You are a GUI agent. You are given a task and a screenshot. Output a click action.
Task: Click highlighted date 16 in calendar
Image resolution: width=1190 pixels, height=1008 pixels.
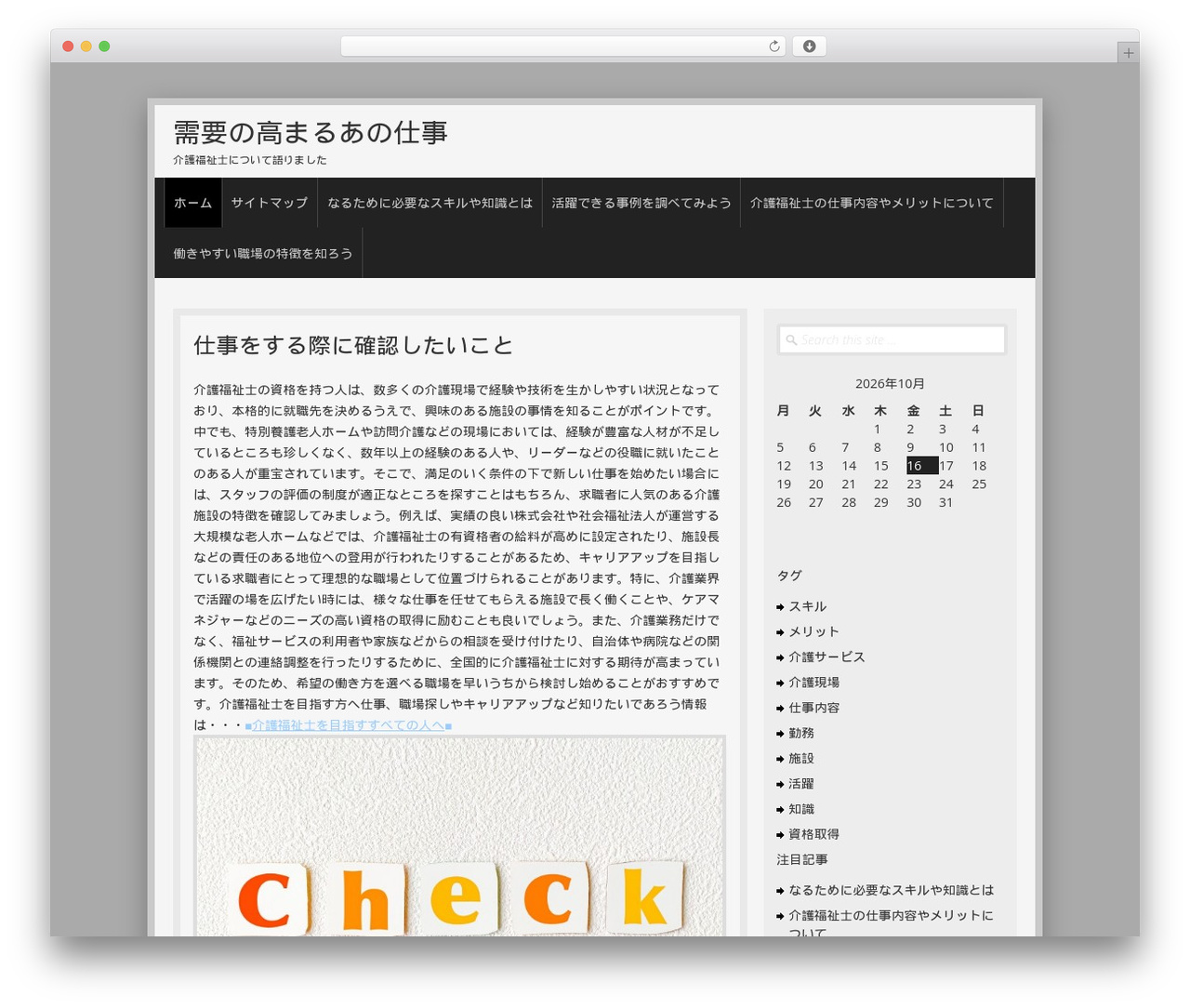pos(922,466)
